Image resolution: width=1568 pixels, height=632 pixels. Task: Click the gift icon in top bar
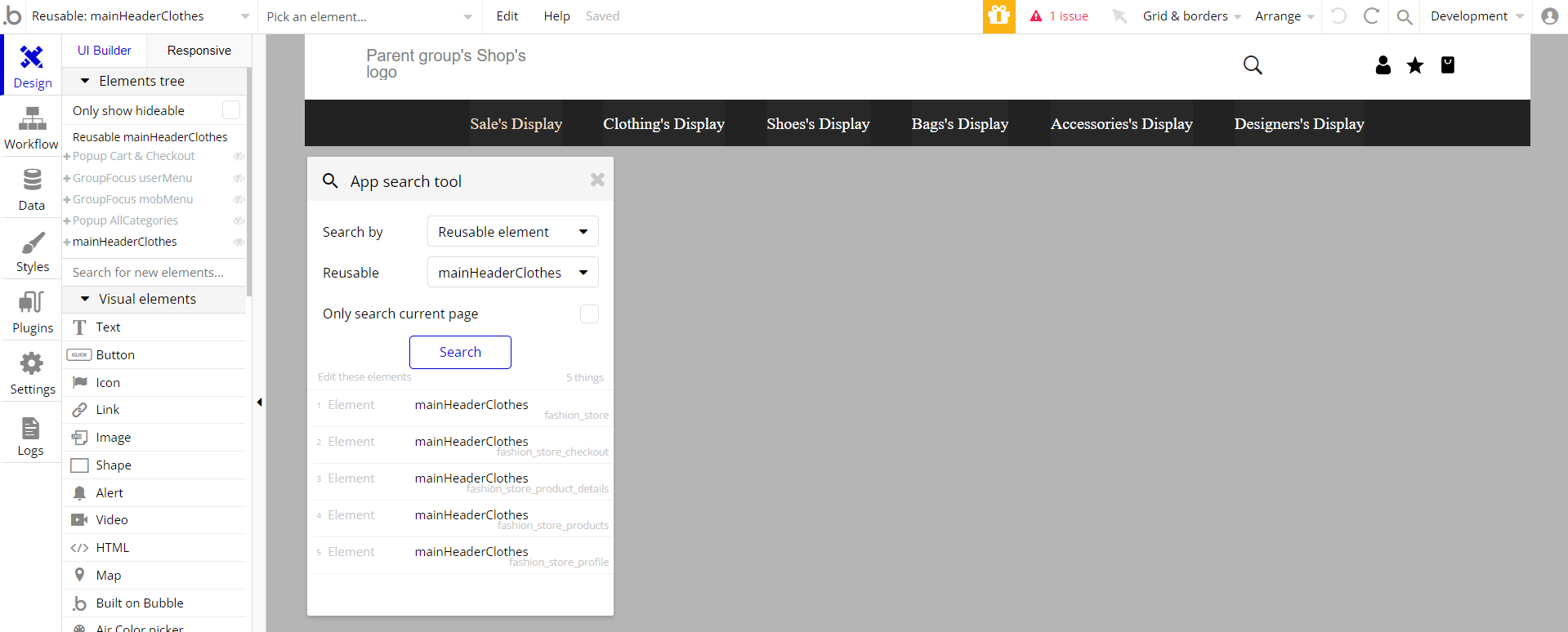point(998,16)
